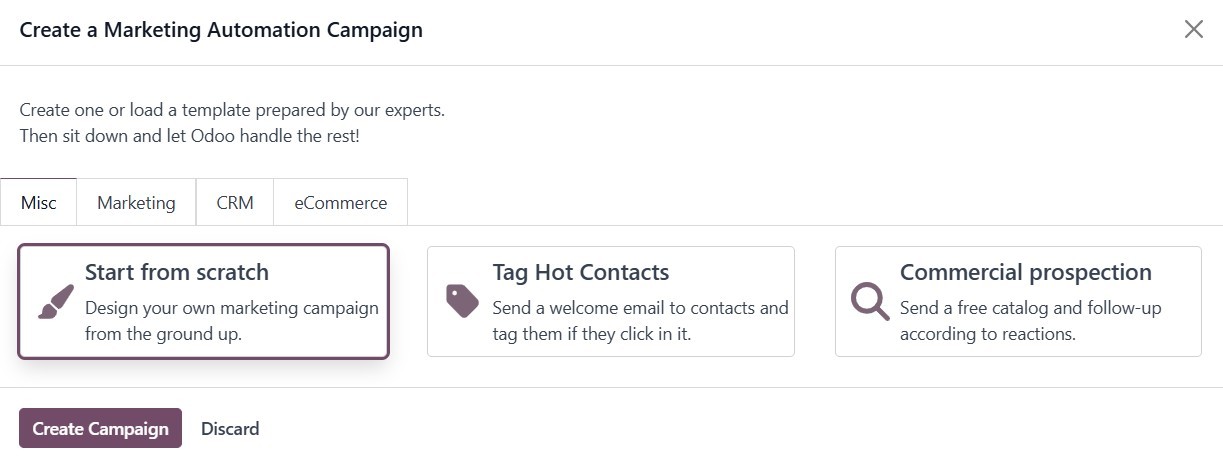
Task: Show the eCommerce templates tab
Action: [340, 203]
